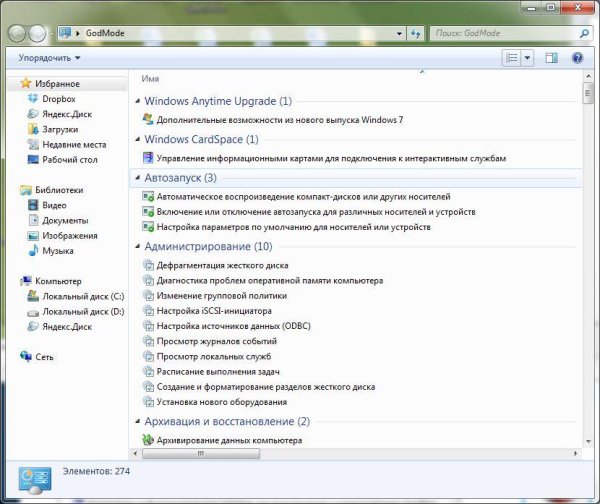
Task: Sort by the Имя column header
Action: point(150,78)
